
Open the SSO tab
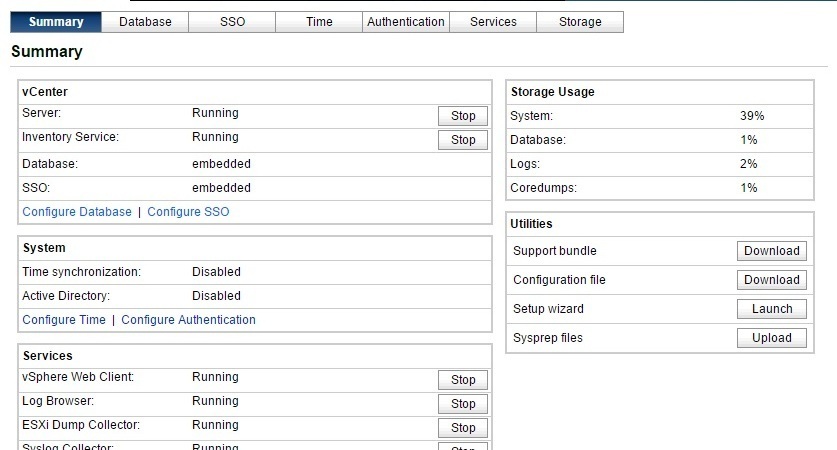click(x=232, y=22)
